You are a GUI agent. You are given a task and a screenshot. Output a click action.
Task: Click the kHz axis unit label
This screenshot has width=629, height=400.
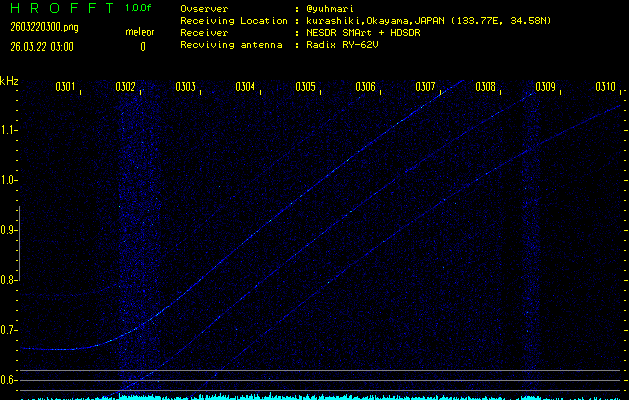9,81
